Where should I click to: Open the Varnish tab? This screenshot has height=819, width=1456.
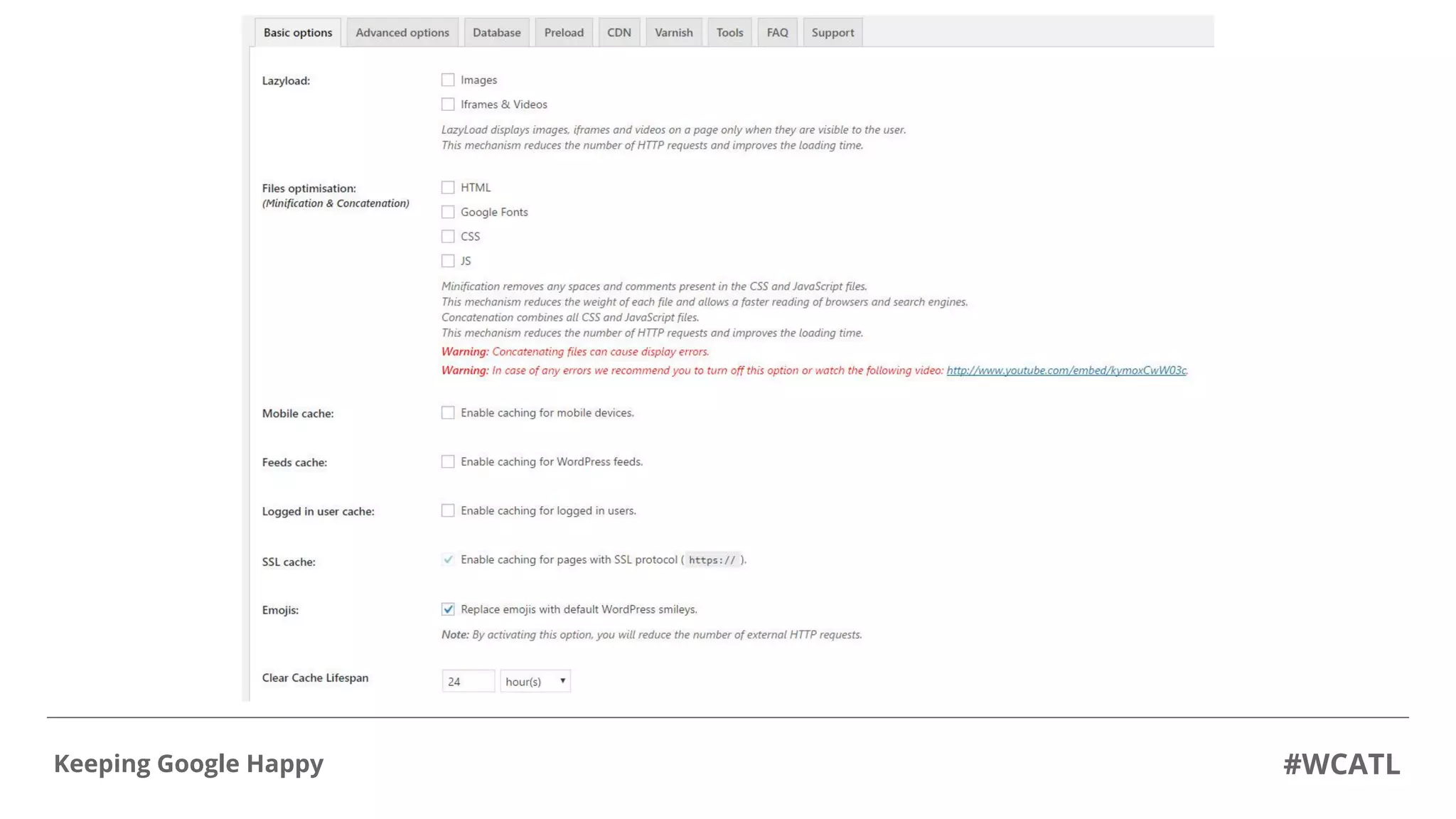(x=673, y=33)
